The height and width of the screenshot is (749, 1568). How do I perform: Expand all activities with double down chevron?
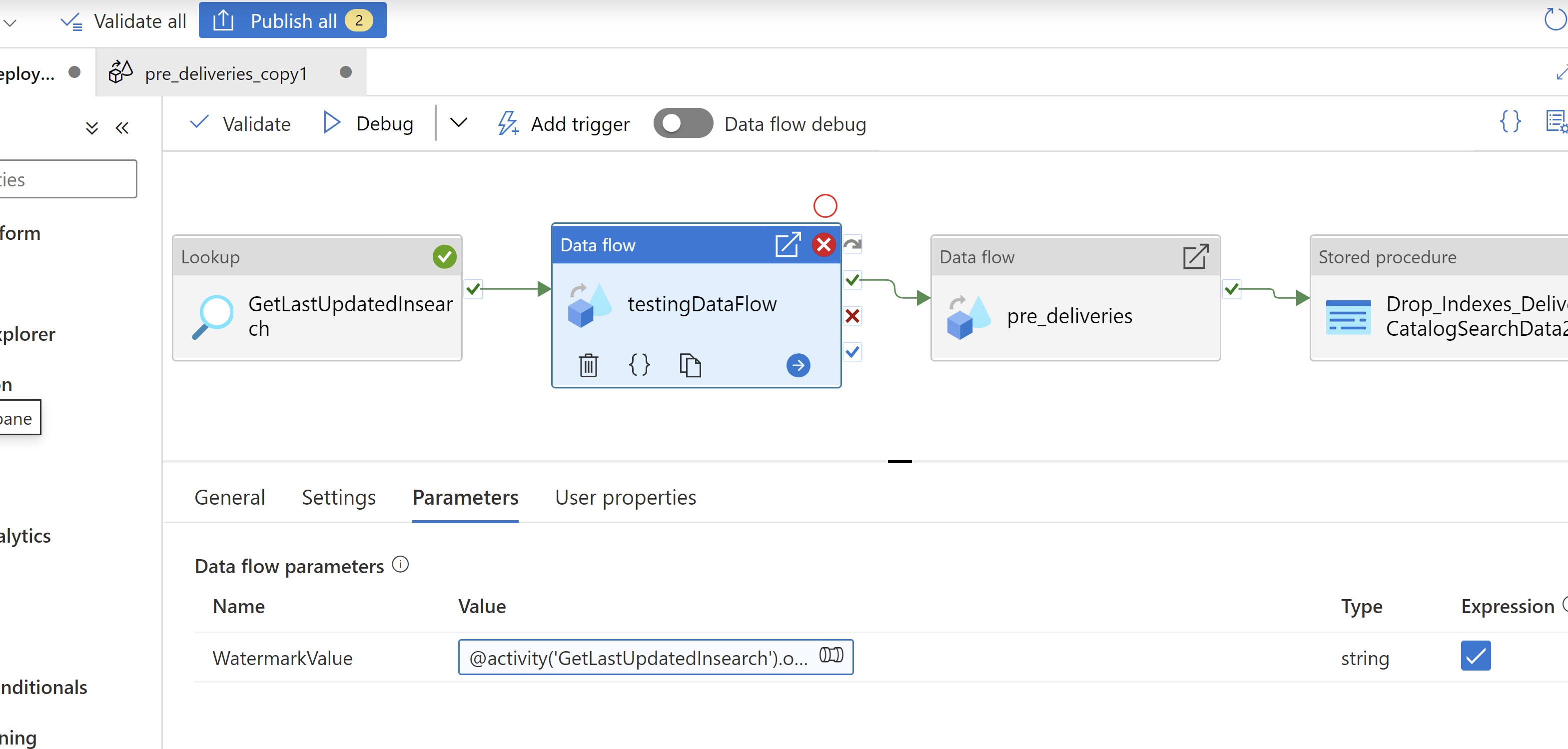point(92,128)
